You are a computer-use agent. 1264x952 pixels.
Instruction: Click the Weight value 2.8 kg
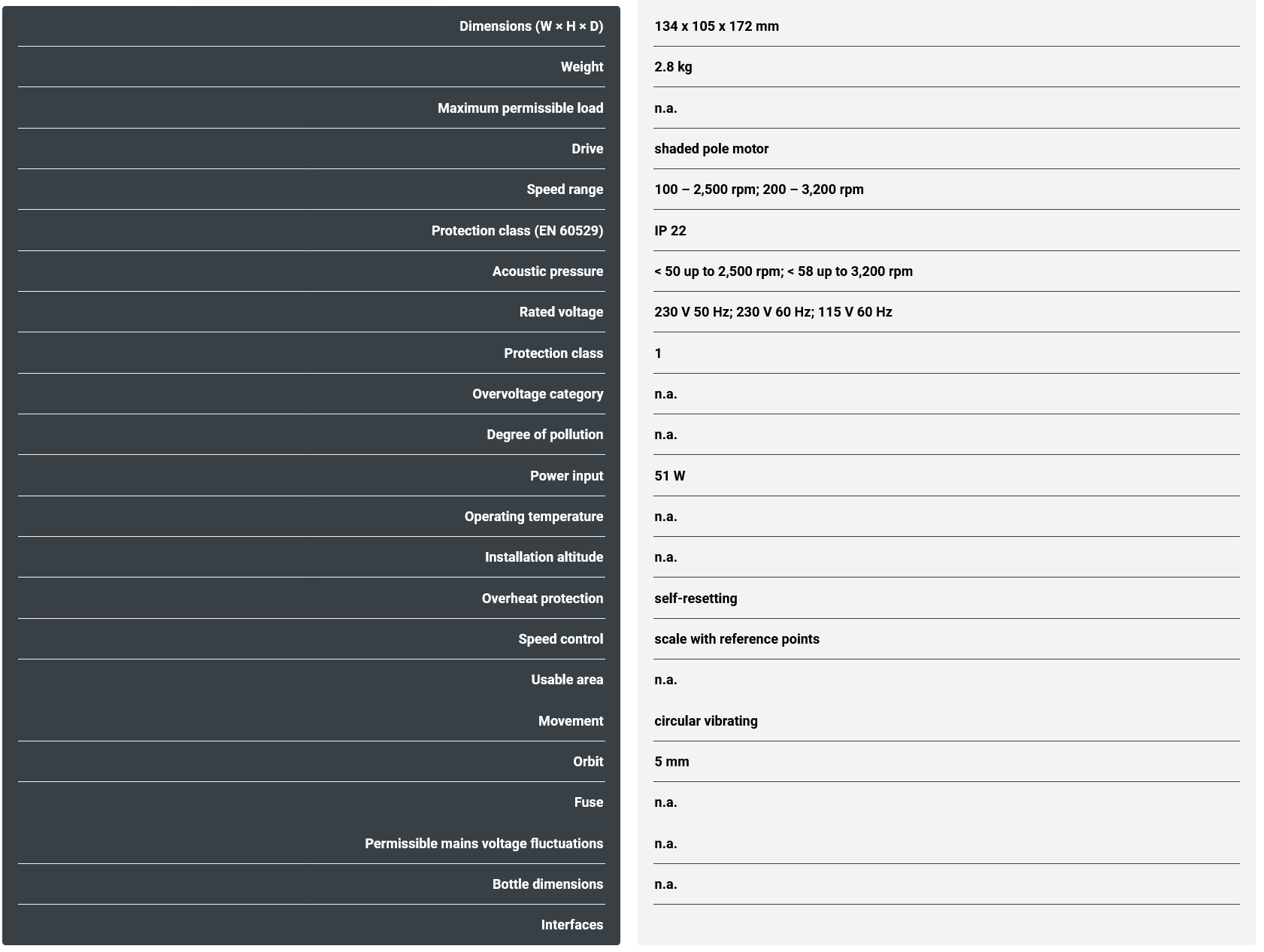coord(673,67)
